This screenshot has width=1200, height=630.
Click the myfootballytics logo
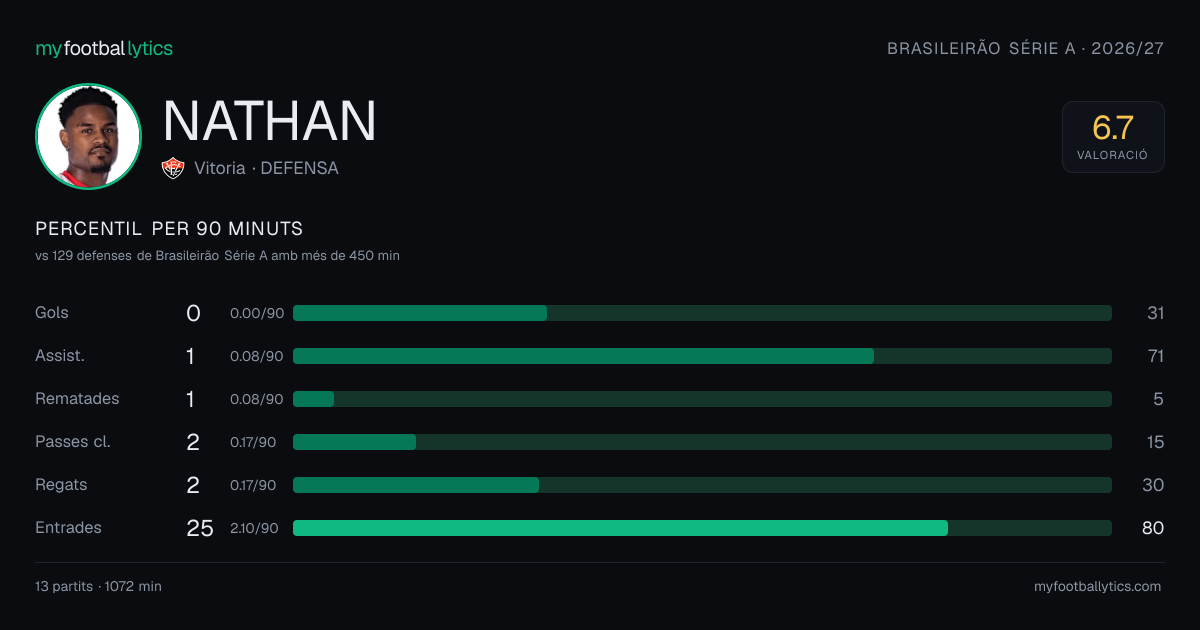point(104,48)
